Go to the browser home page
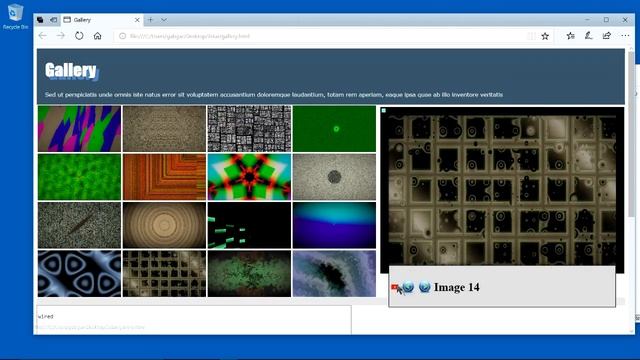This screenshot has height=360, width=640. pyautogui.click(x=98, y=36)
